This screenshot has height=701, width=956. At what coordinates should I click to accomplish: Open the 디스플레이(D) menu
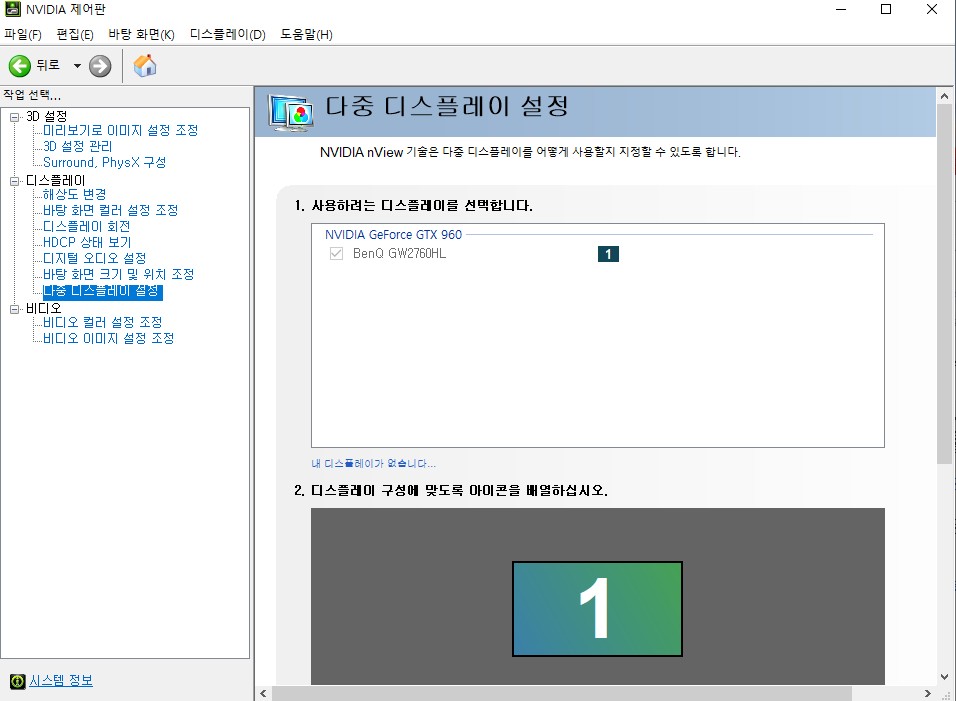(x=227, y=35)
